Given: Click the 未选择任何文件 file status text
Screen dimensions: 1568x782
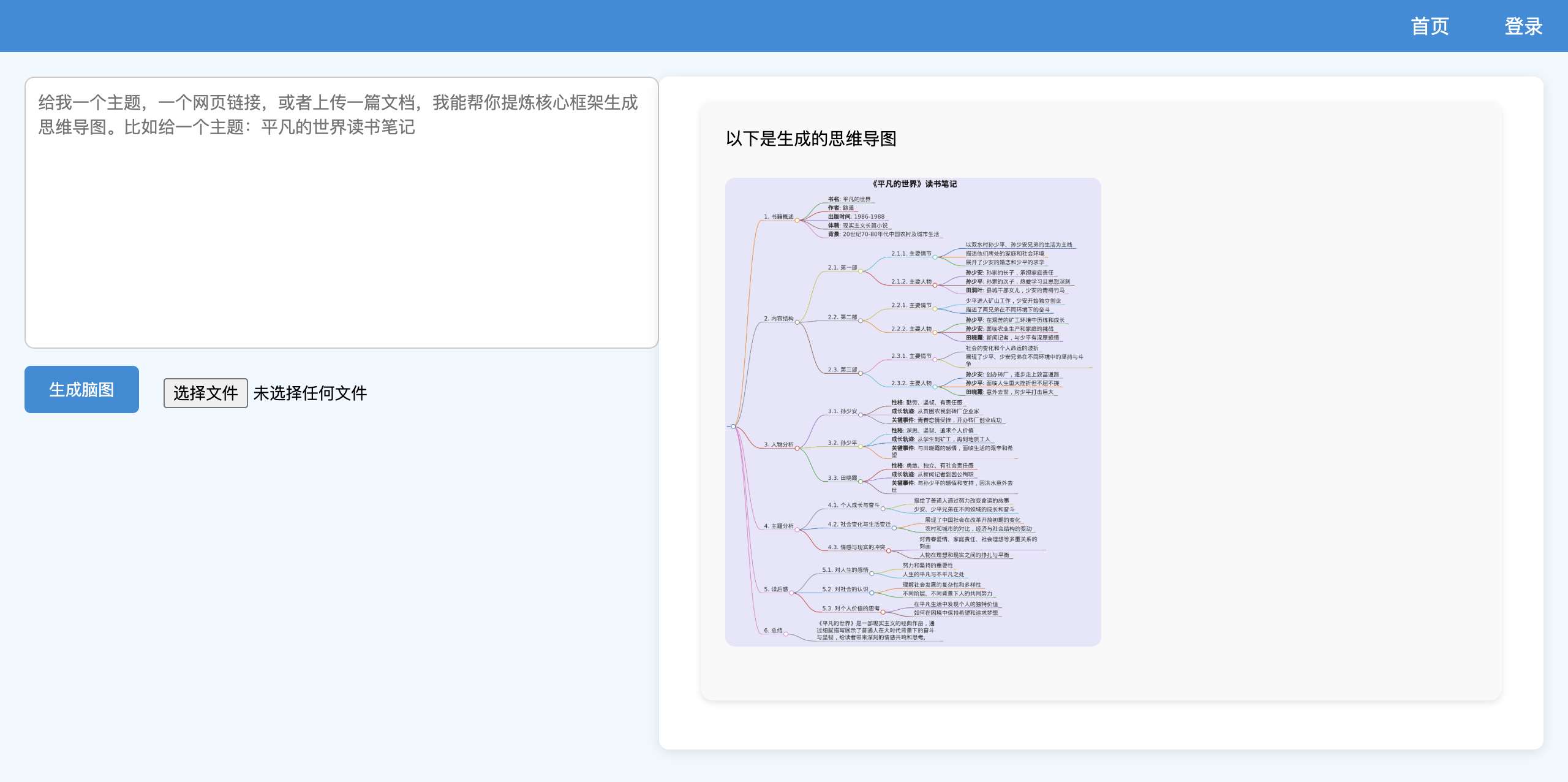Looking at the screenshot, I should tap(310, 393).
